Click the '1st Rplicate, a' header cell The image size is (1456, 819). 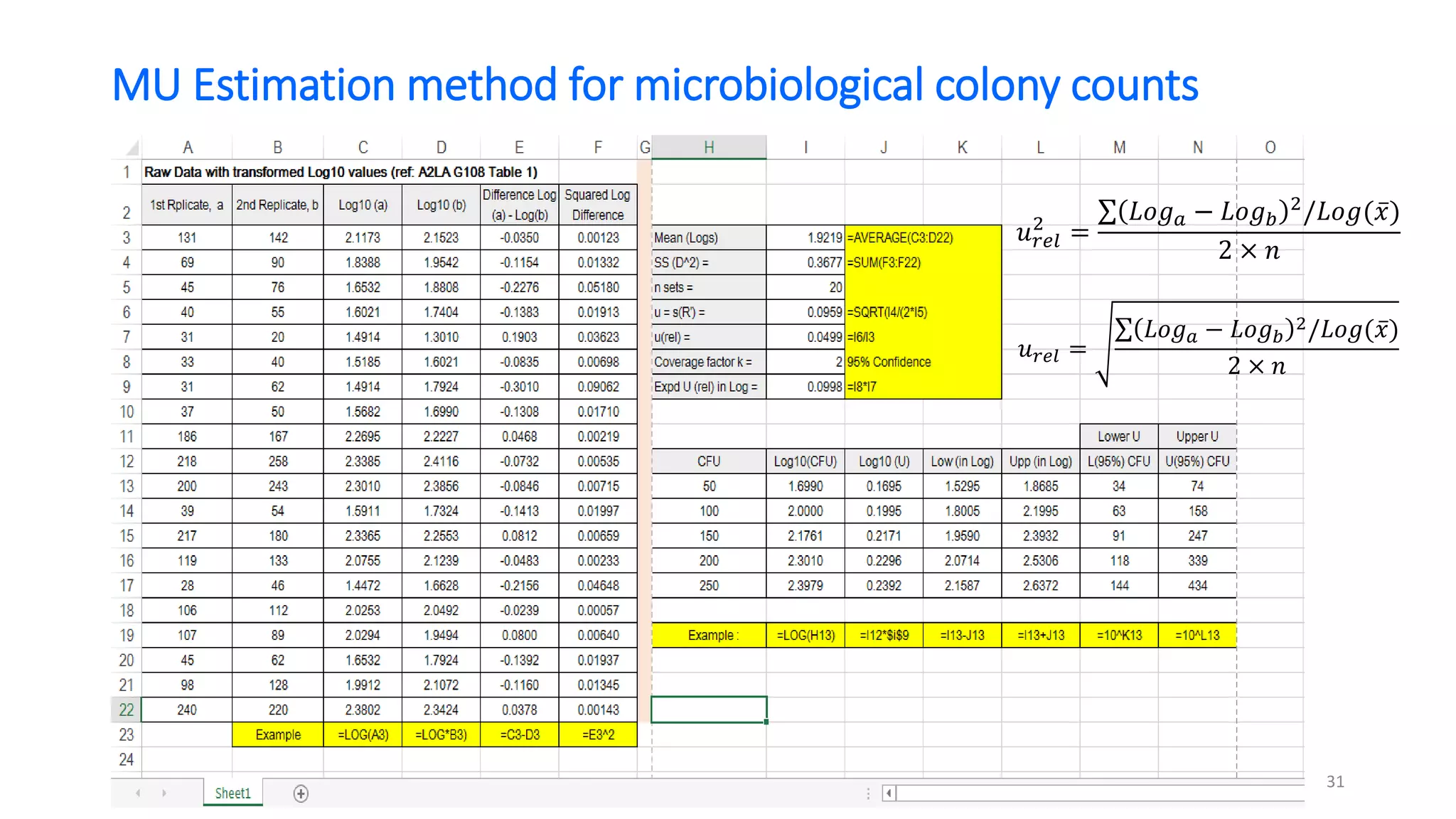(x=187, y=205)
